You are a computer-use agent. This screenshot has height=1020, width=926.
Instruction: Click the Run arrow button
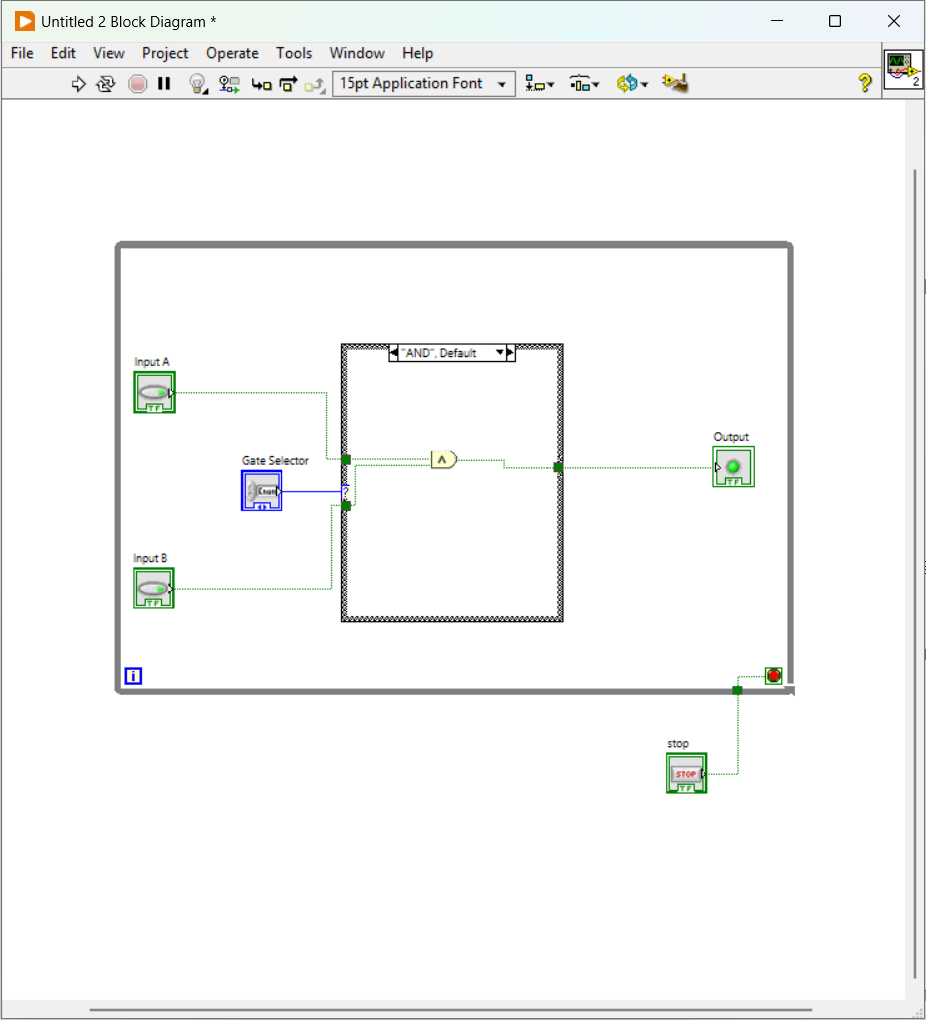pos(78,84)
